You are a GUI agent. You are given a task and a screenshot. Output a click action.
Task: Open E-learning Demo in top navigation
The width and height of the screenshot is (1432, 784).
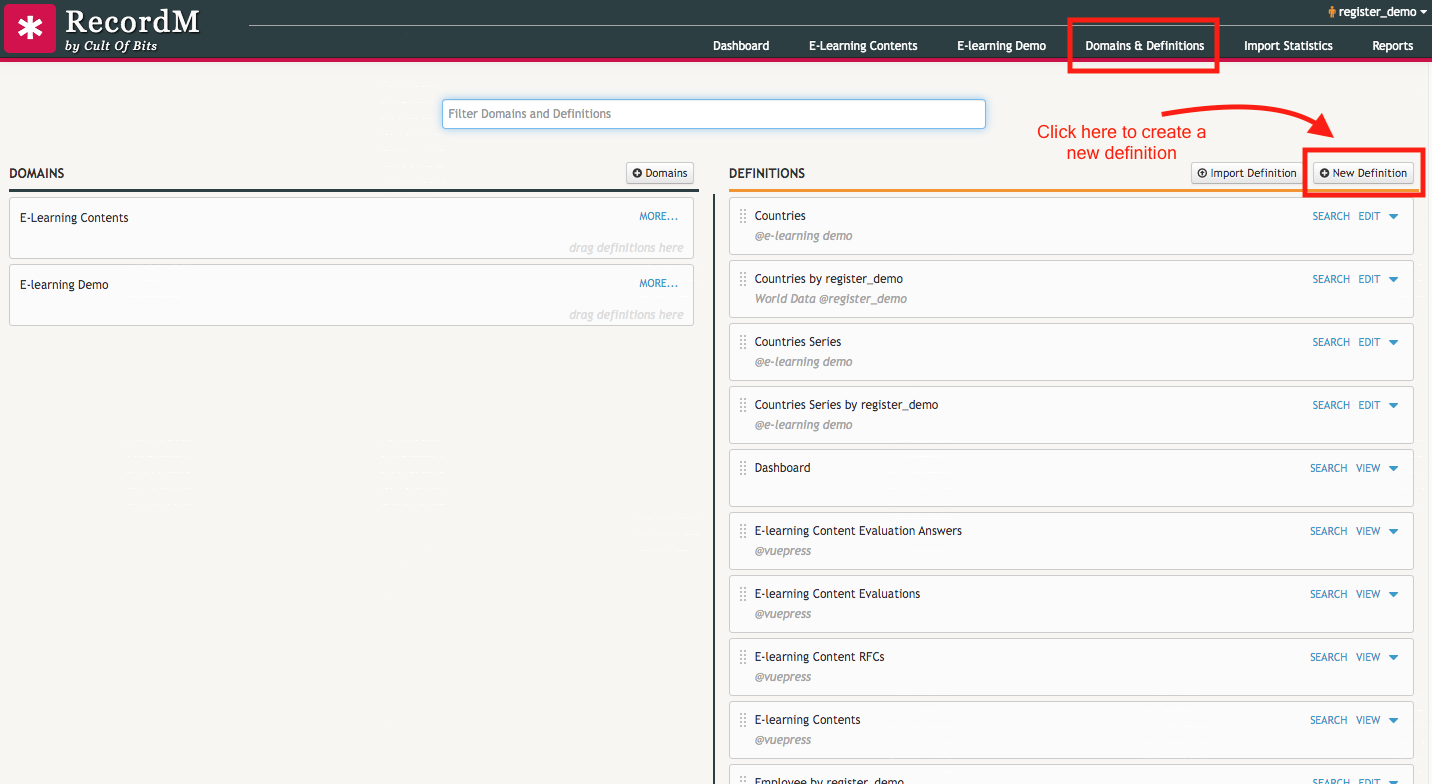click(1001, 46)
